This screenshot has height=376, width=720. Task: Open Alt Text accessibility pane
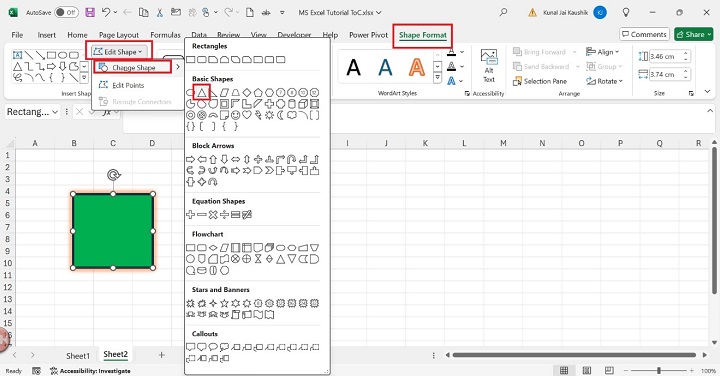coord(489,67)
